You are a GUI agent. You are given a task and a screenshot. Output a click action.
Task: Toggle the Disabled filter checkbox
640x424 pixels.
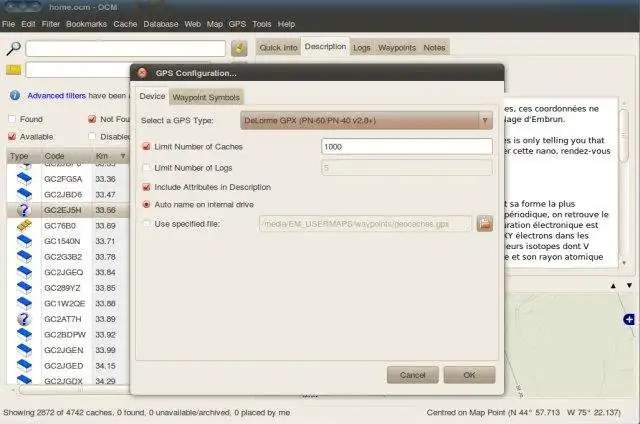[92, 136]
